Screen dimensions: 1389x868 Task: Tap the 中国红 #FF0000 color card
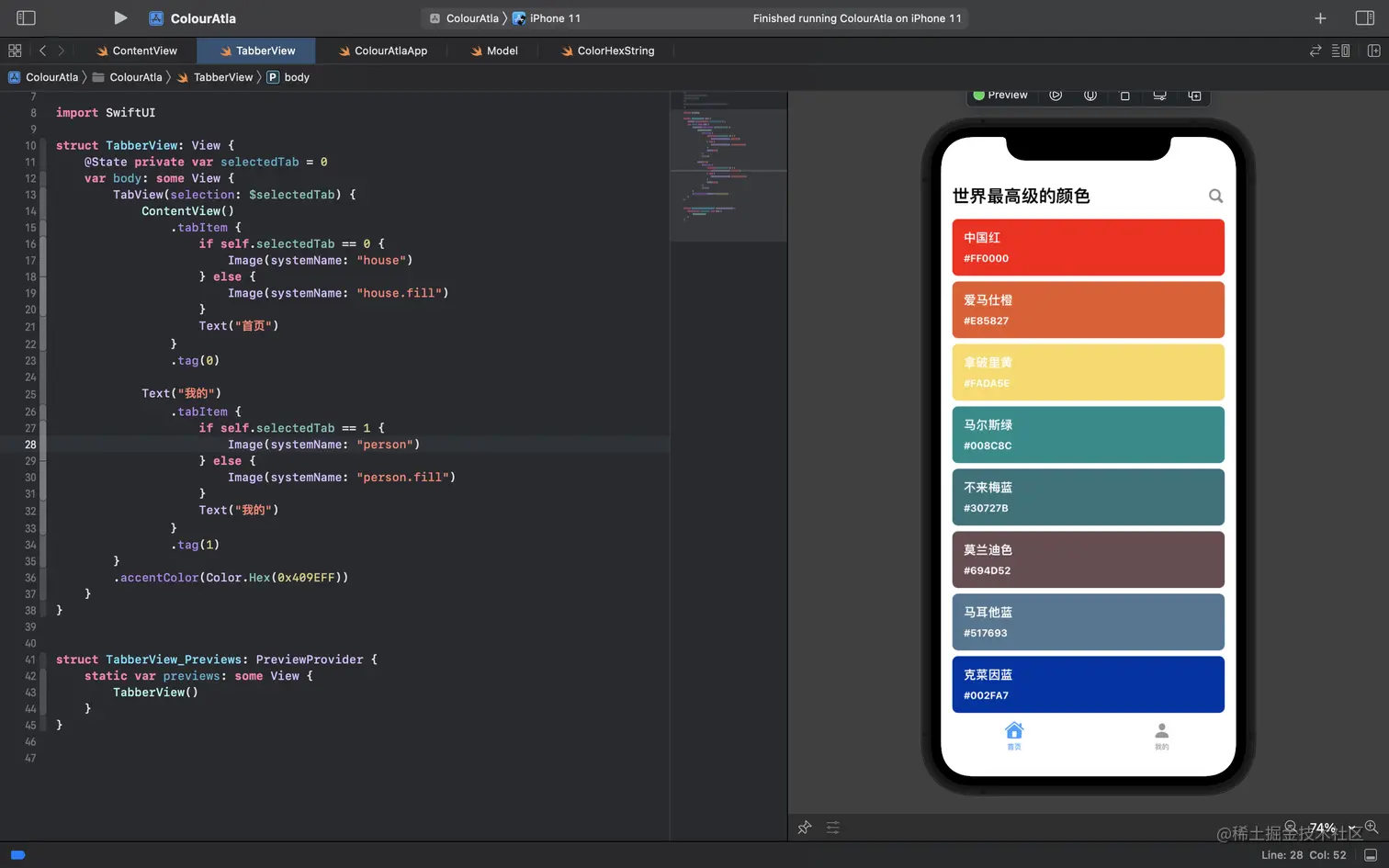coord(1088,247)
